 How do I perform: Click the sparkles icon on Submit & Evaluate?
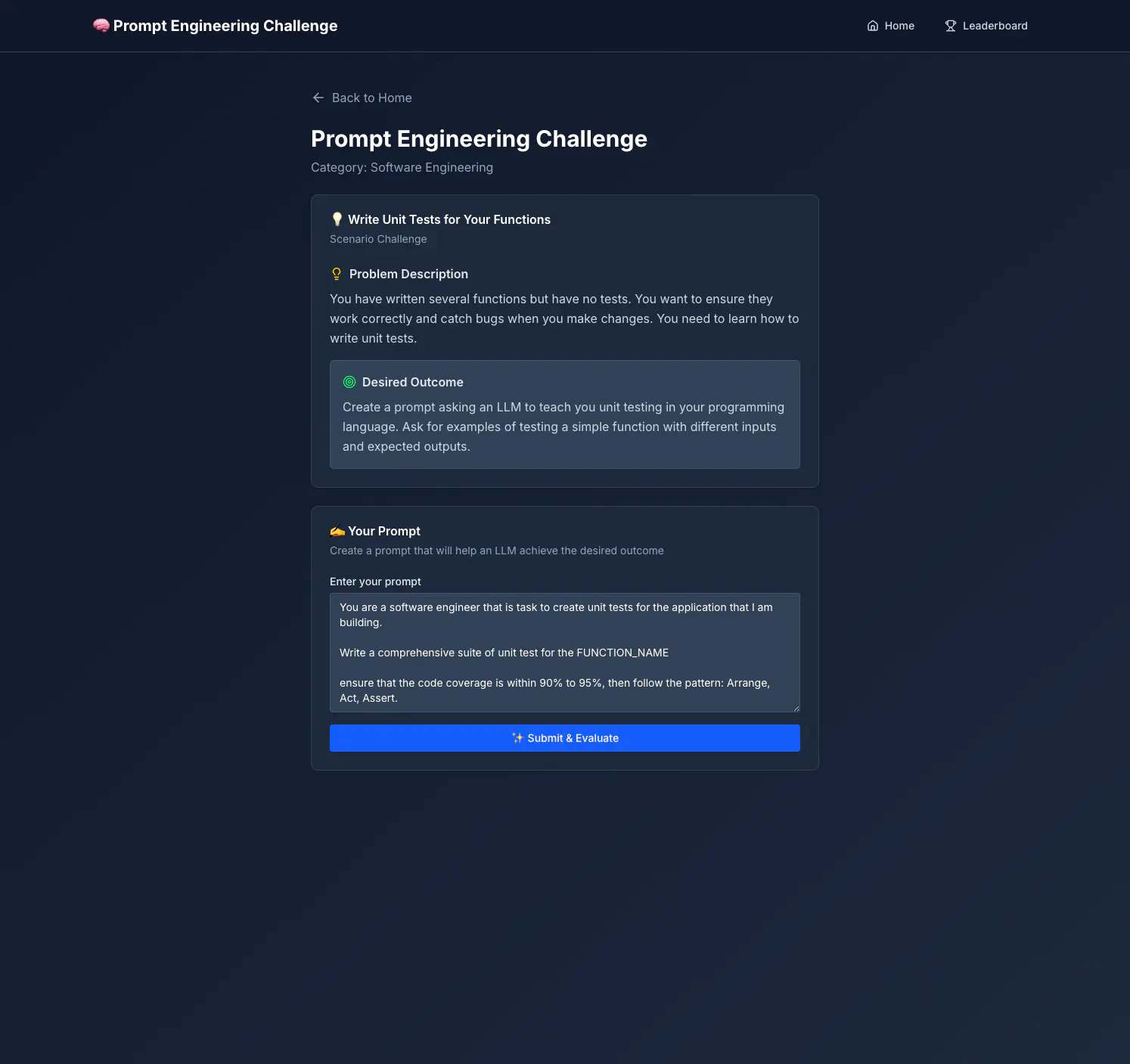[x=517, y=738]
